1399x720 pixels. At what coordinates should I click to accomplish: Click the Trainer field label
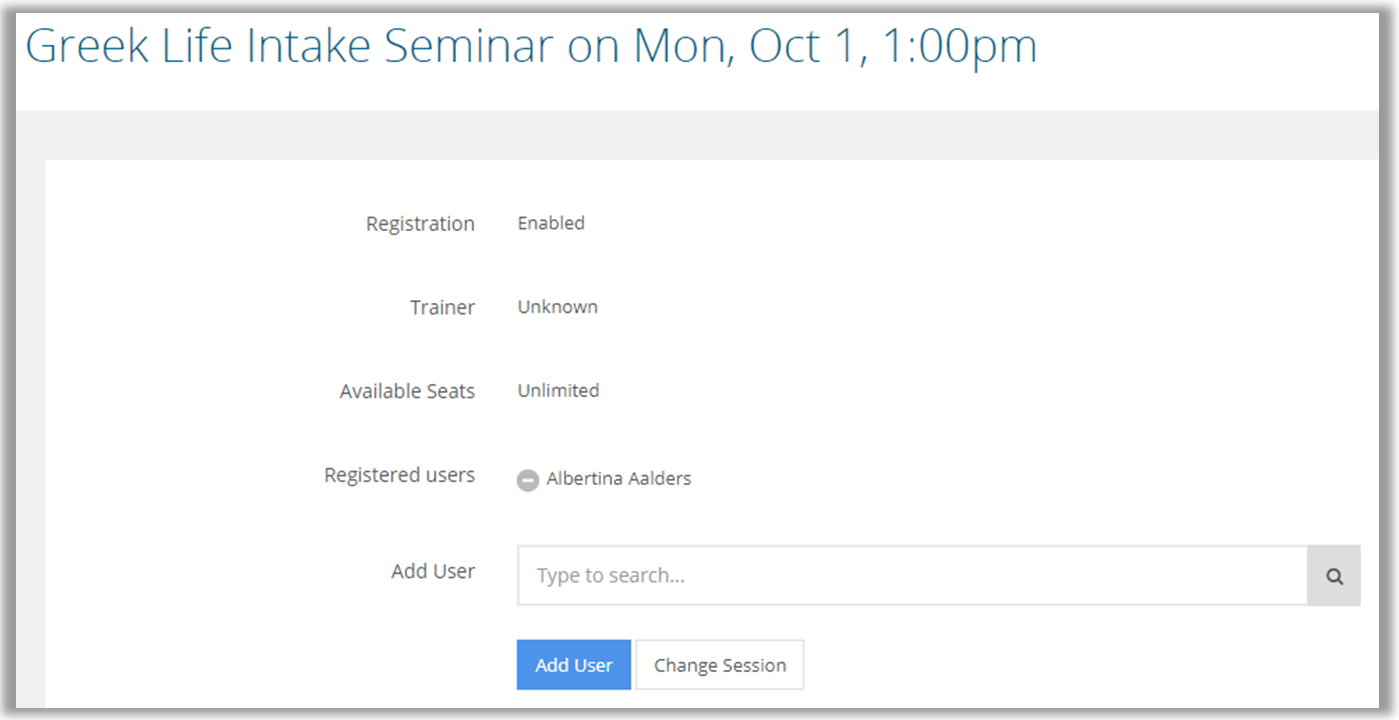[x=442, y=307]
